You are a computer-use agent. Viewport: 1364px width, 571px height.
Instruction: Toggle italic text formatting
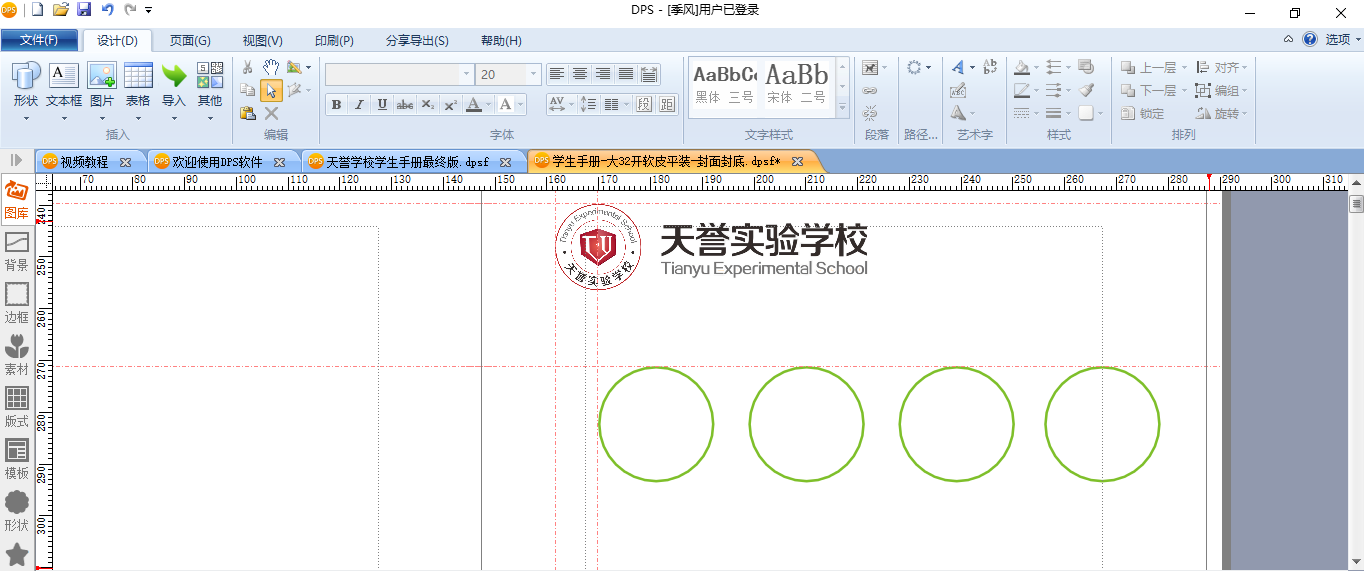click(359, 105)
